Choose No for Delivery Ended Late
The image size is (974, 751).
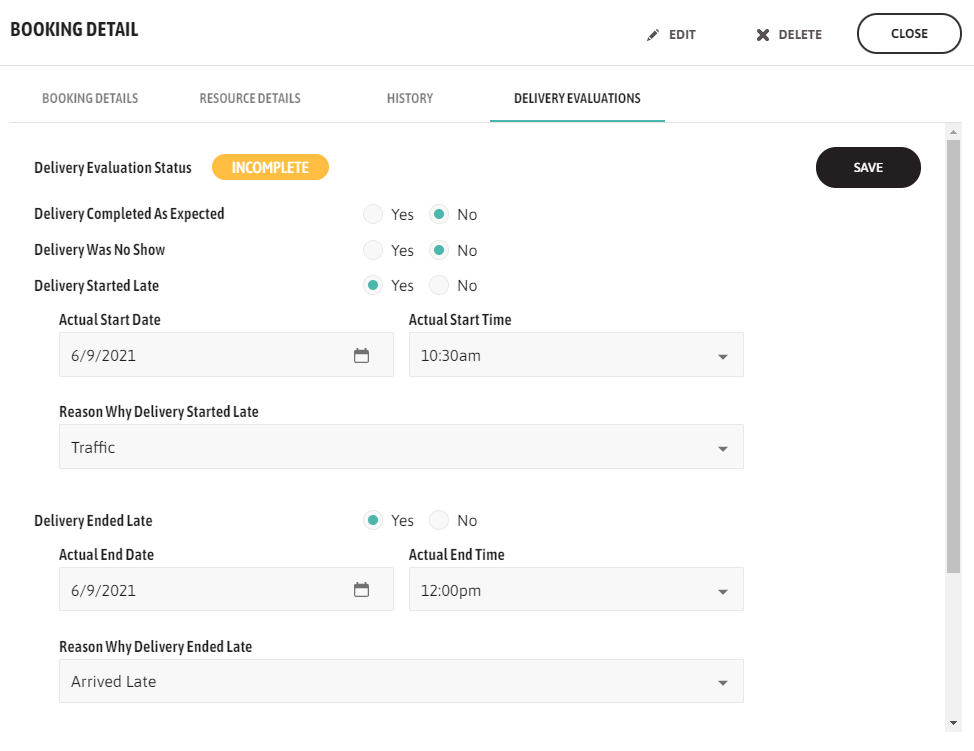tap(439, 521)
